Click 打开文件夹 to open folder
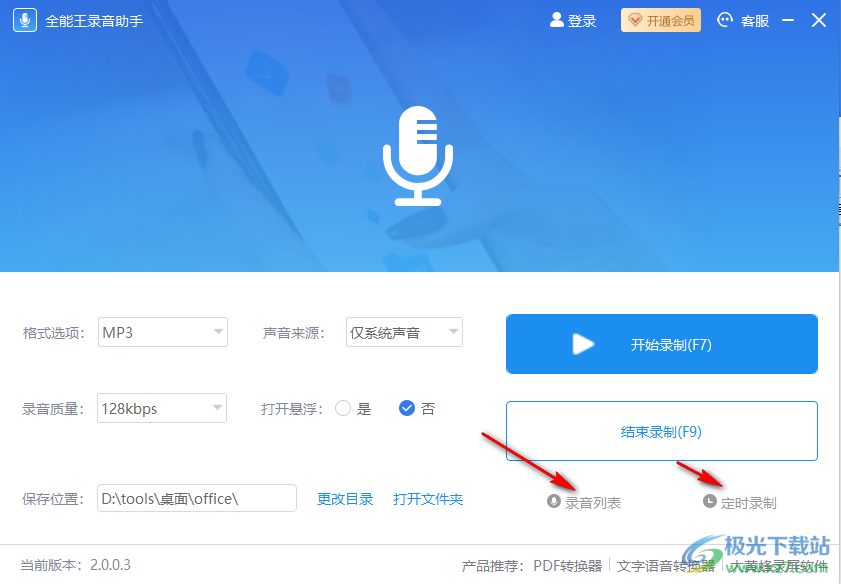Image resolution: width=841 pixels, height=584 pixels. (428, 498)
